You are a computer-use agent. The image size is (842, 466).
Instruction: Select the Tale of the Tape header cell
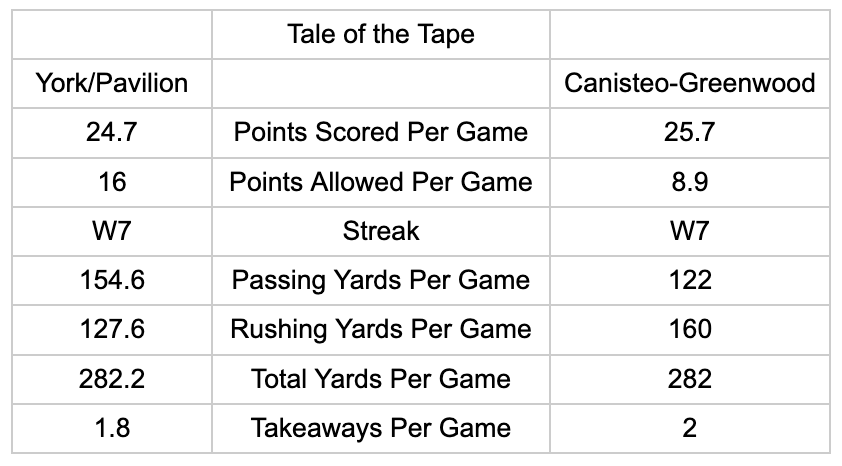point(381,34)
